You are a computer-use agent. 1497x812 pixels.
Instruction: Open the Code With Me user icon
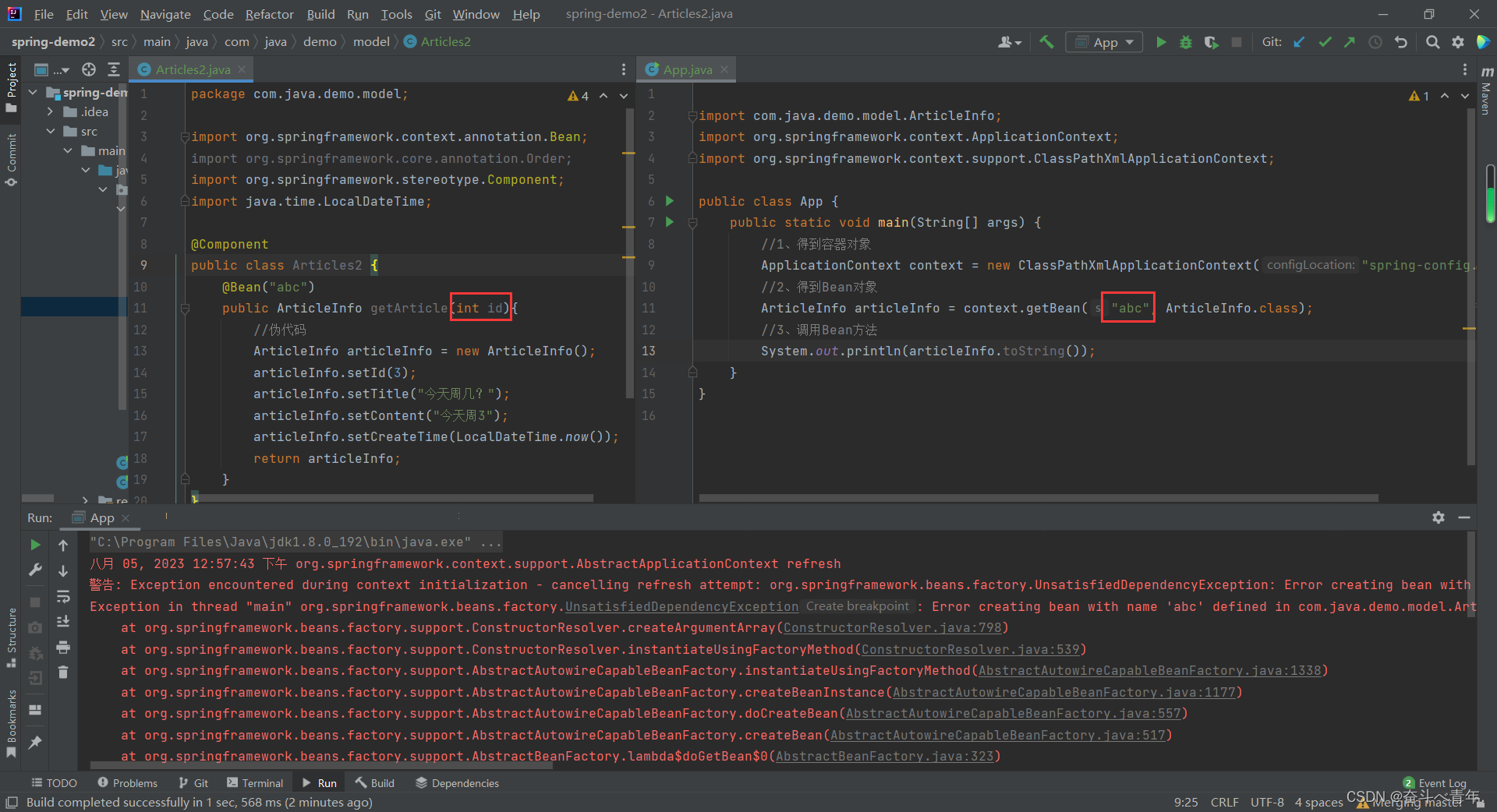[1009, 42]
